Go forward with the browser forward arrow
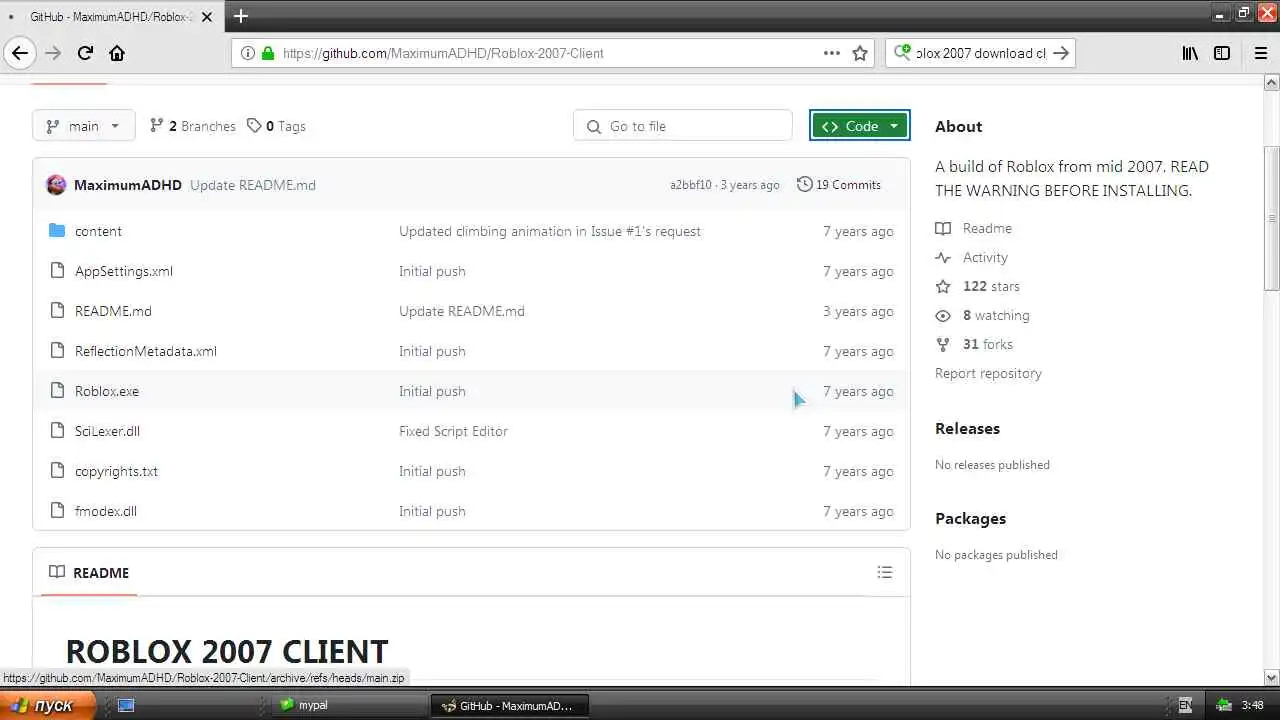 coord(53,53)
